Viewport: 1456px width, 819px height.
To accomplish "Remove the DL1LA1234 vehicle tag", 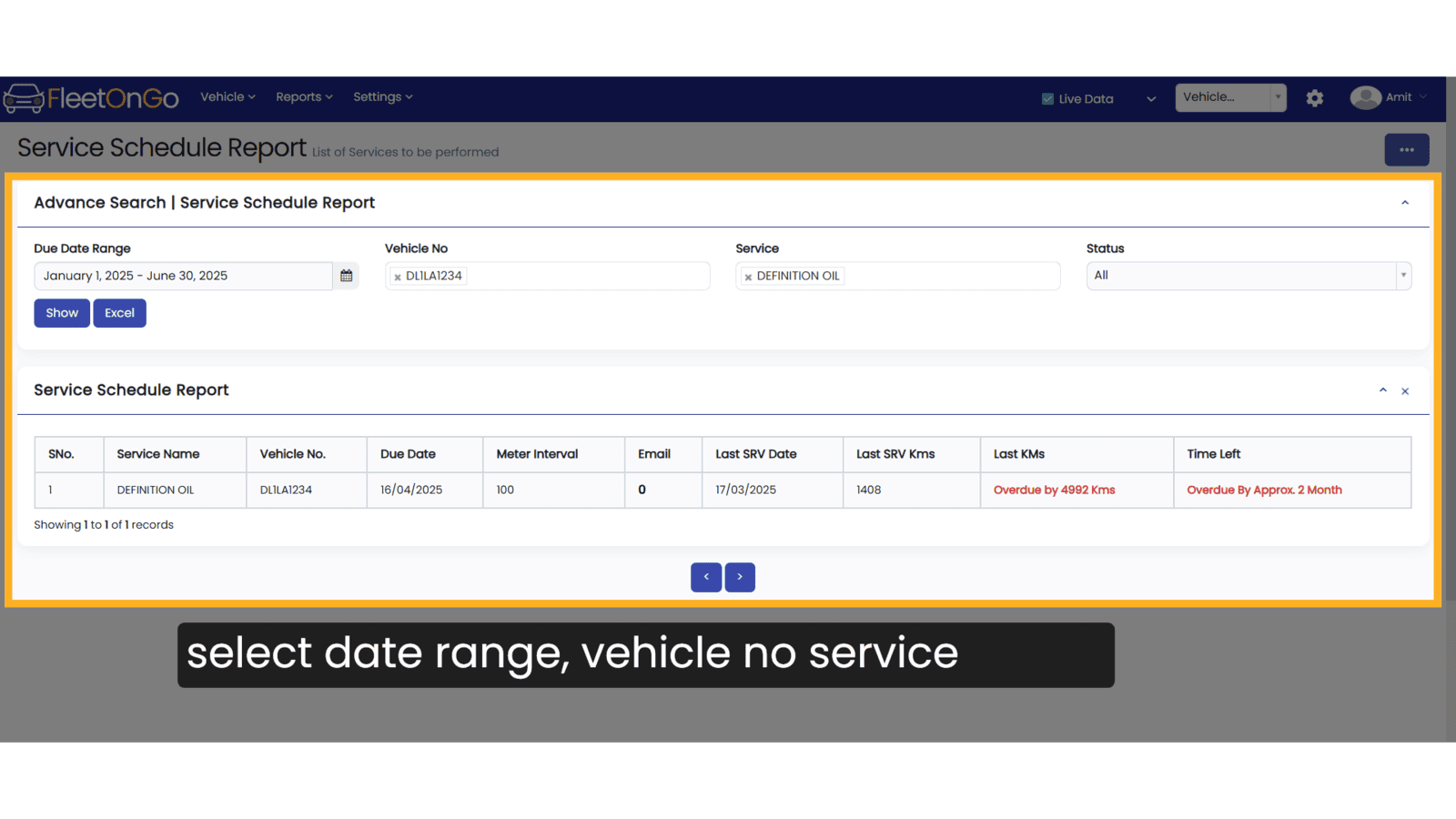I will pos(398,277).
